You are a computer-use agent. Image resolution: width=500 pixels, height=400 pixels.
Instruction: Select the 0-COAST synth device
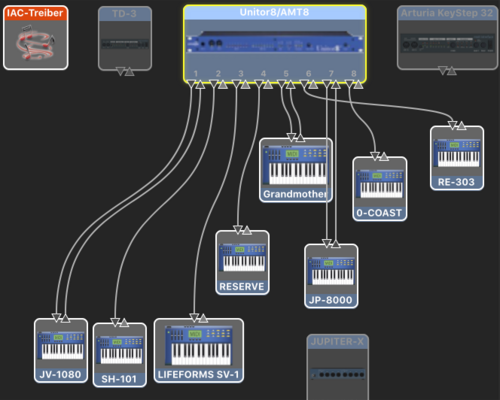[x=380, y=189]
